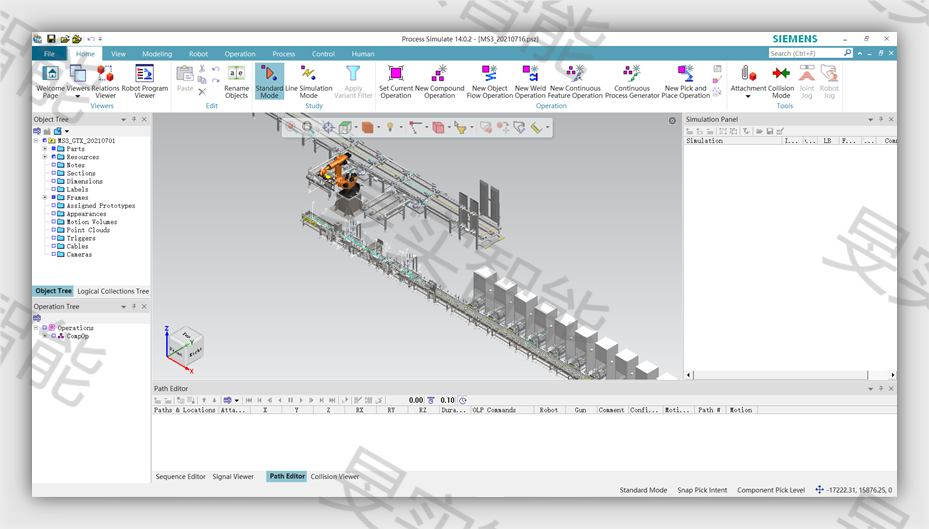Toggle display checkbox for Resources folder

52,157
